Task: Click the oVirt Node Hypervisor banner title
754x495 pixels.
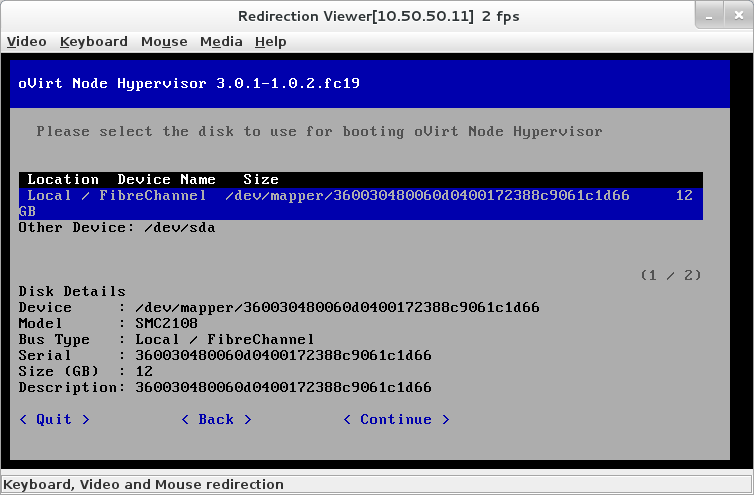Action: (x=189, y=83)
